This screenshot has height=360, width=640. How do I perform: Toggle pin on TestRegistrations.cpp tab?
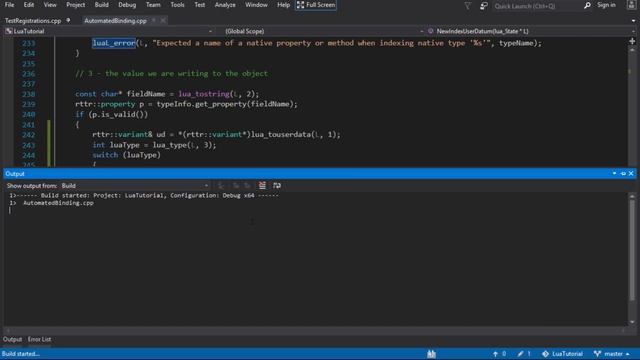pyautogui.click(x=68, y=20)
